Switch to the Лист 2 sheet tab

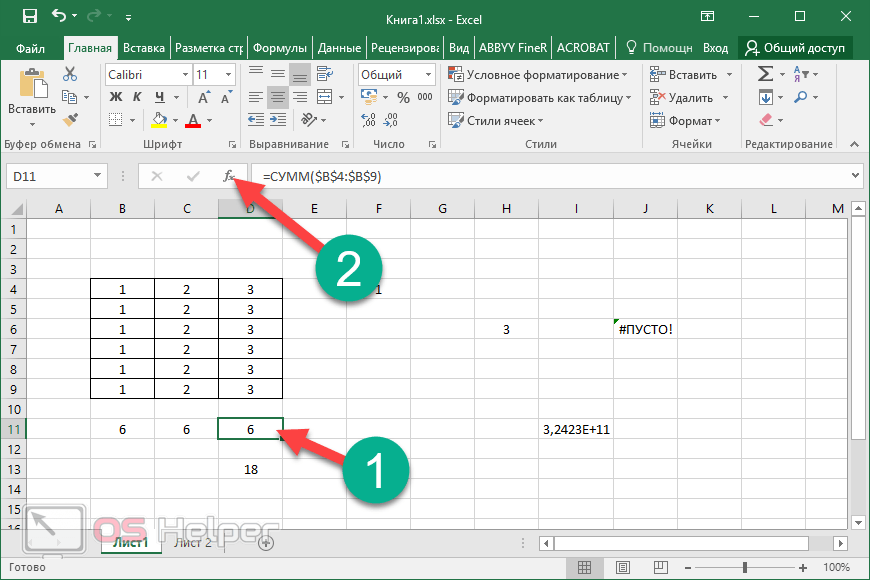click(193, 543)
